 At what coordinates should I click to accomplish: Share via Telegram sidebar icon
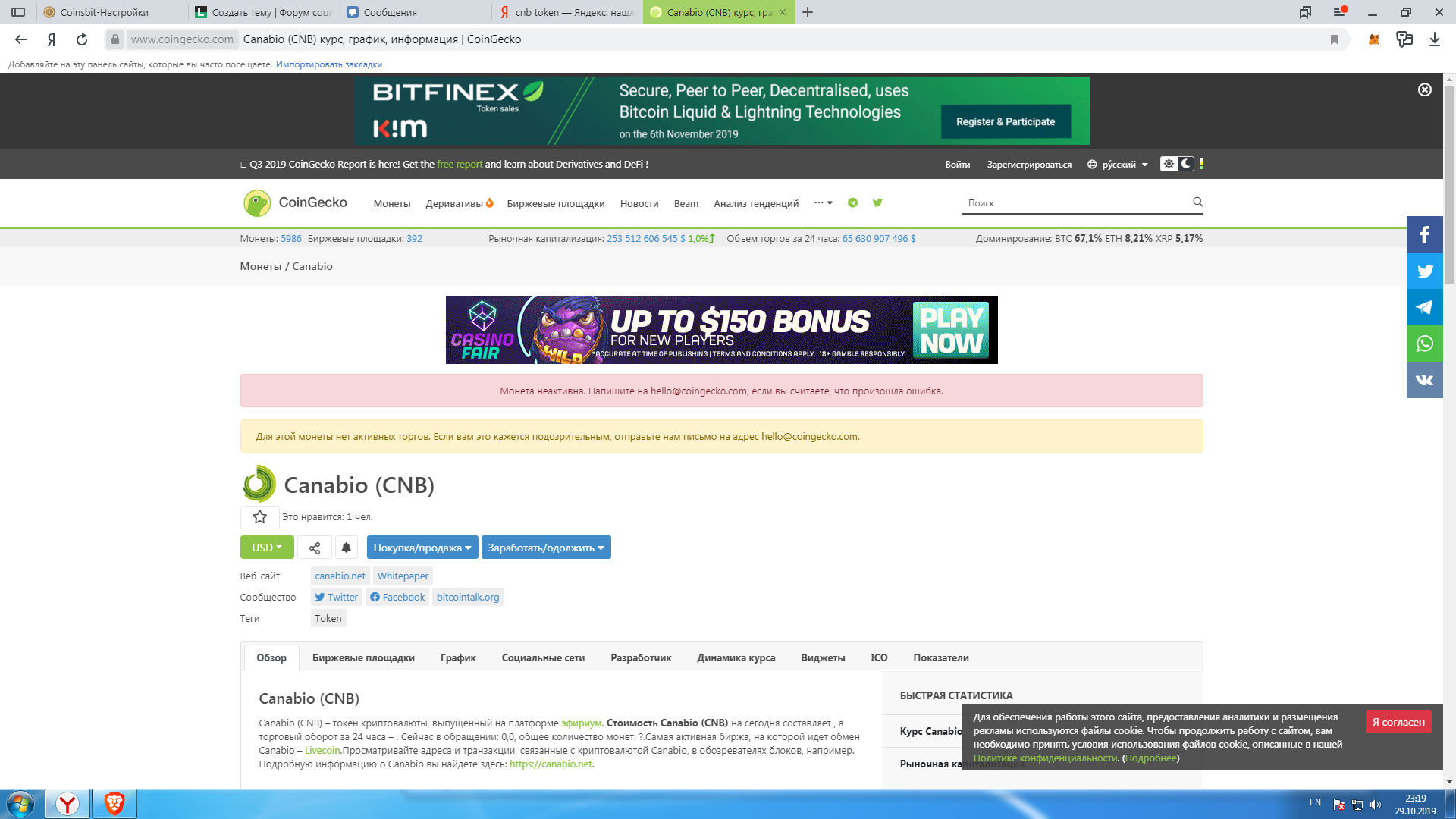tap(1424, 307)
